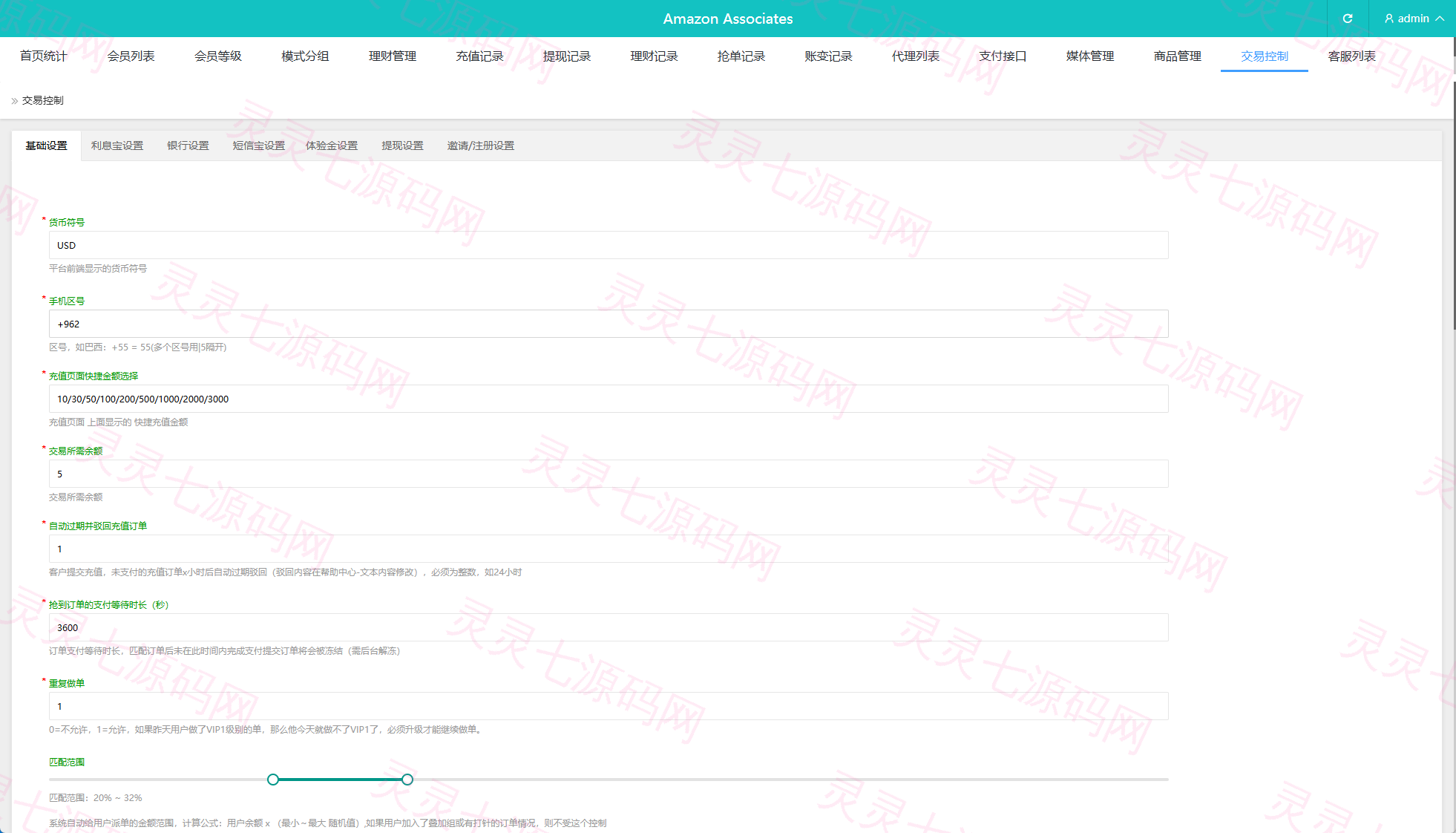The image size is (1456, 833).
Task: Click the 货币符号 field containing USD
Action: coord(609,245)
